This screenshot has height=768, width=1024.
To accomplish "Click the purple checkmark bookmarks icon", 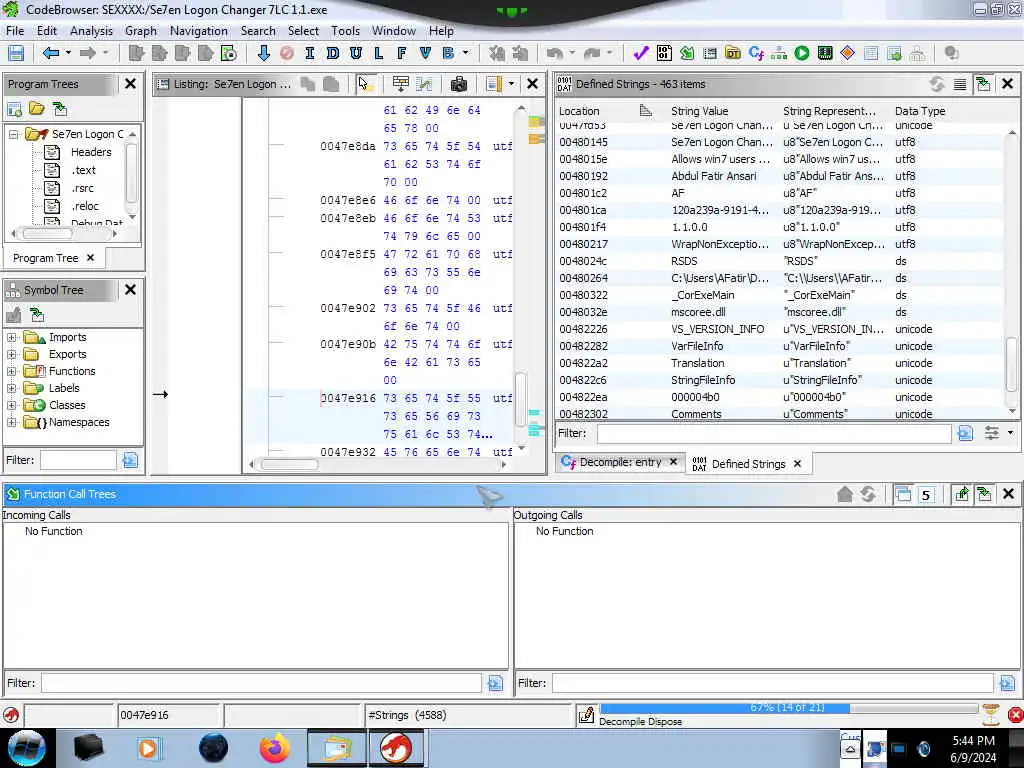I will 641,54.
